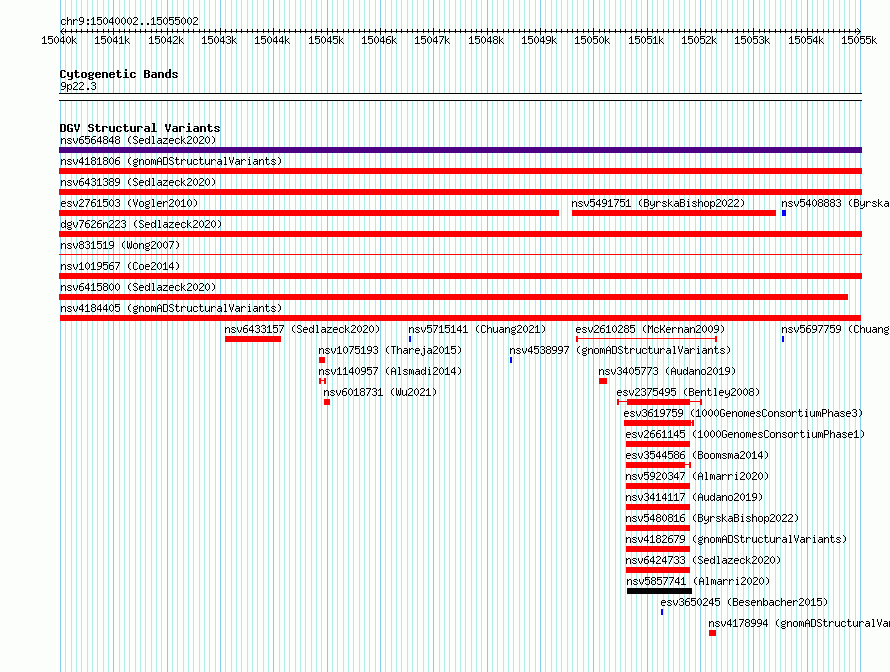Select the red nsv5491751 variant bar

point(674,213)
